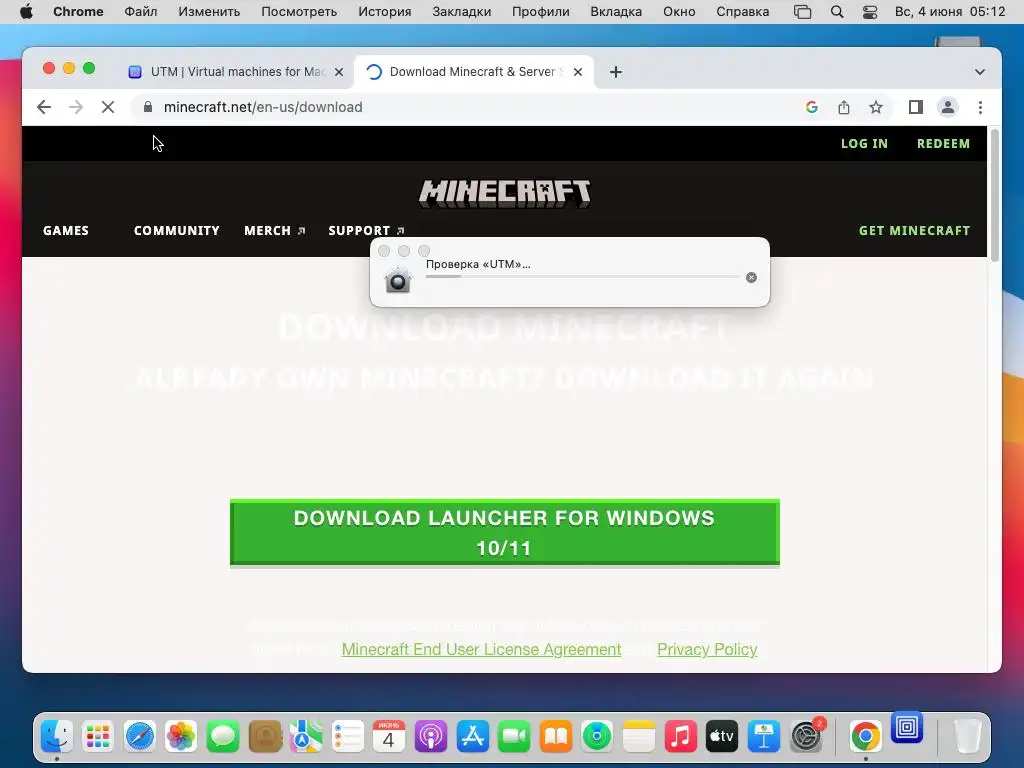Click the verification progress bar

tap(583, 277)
